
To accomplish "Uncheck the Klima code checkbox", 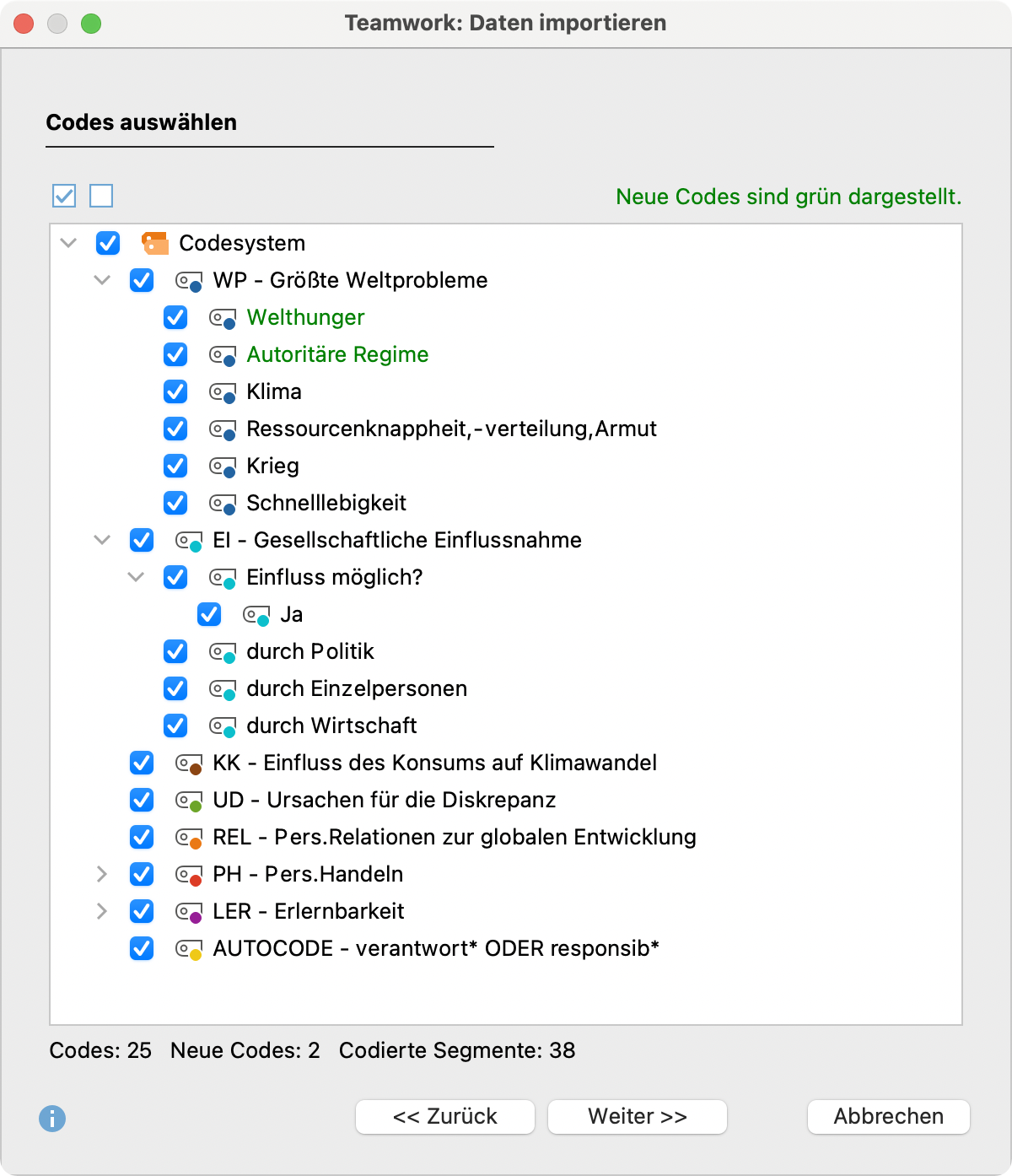I will pos(175,391).
